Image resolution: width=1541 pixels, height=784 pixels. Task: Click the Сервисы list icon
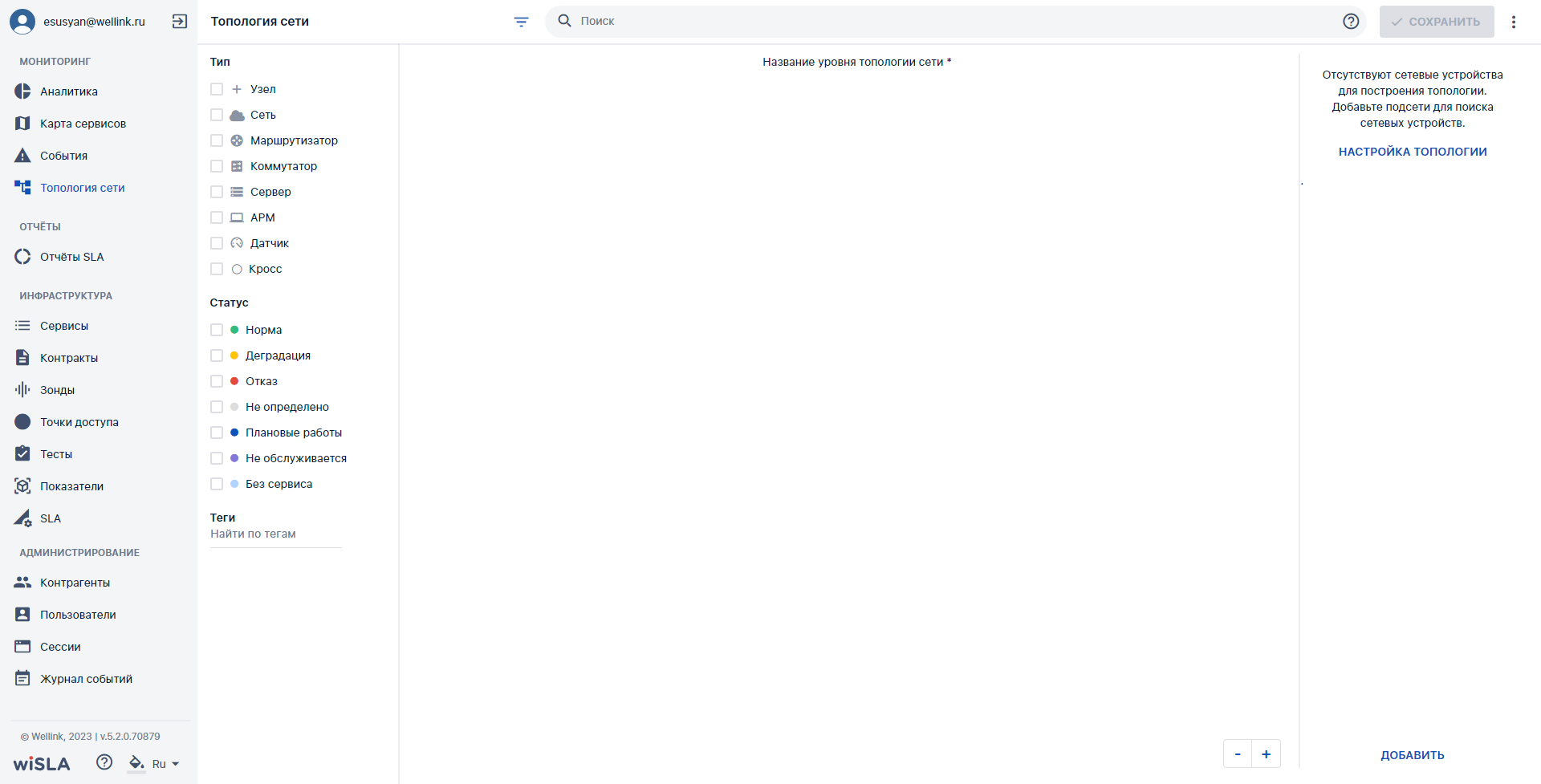click(22, 326)
